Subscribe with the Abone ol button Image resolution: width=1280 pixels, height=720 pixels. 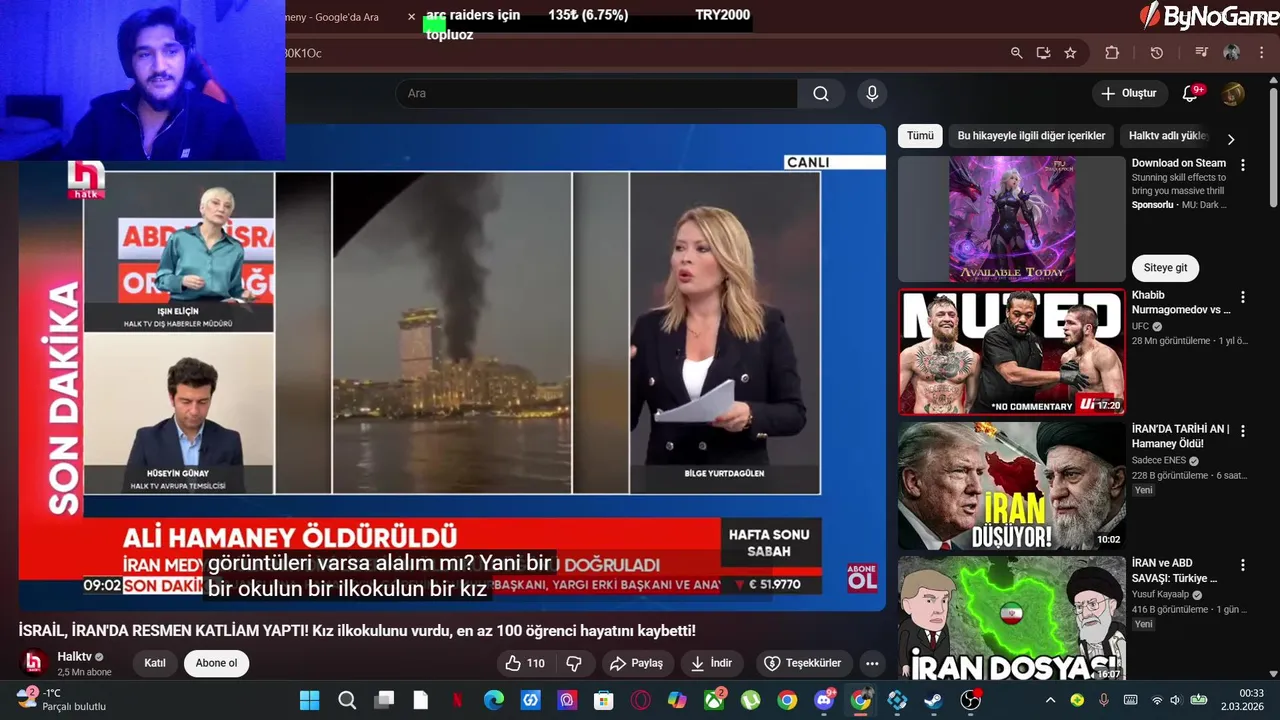pos(216,663)
